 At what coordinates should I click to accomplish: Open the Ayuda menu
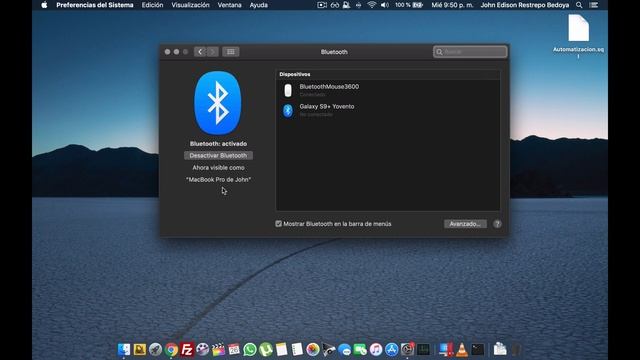pyautogui.click(x=259, y=5)
